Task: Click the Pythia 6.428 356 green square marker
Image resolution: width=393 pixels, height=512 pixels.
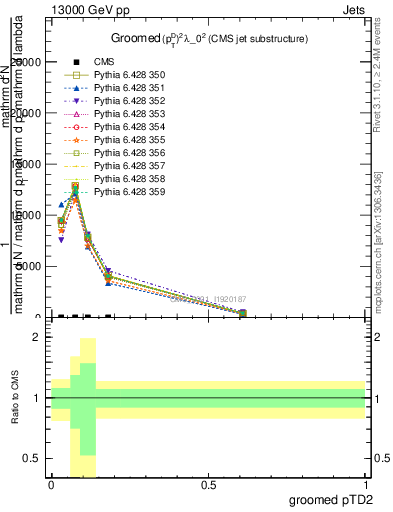Action: [76, 153]
